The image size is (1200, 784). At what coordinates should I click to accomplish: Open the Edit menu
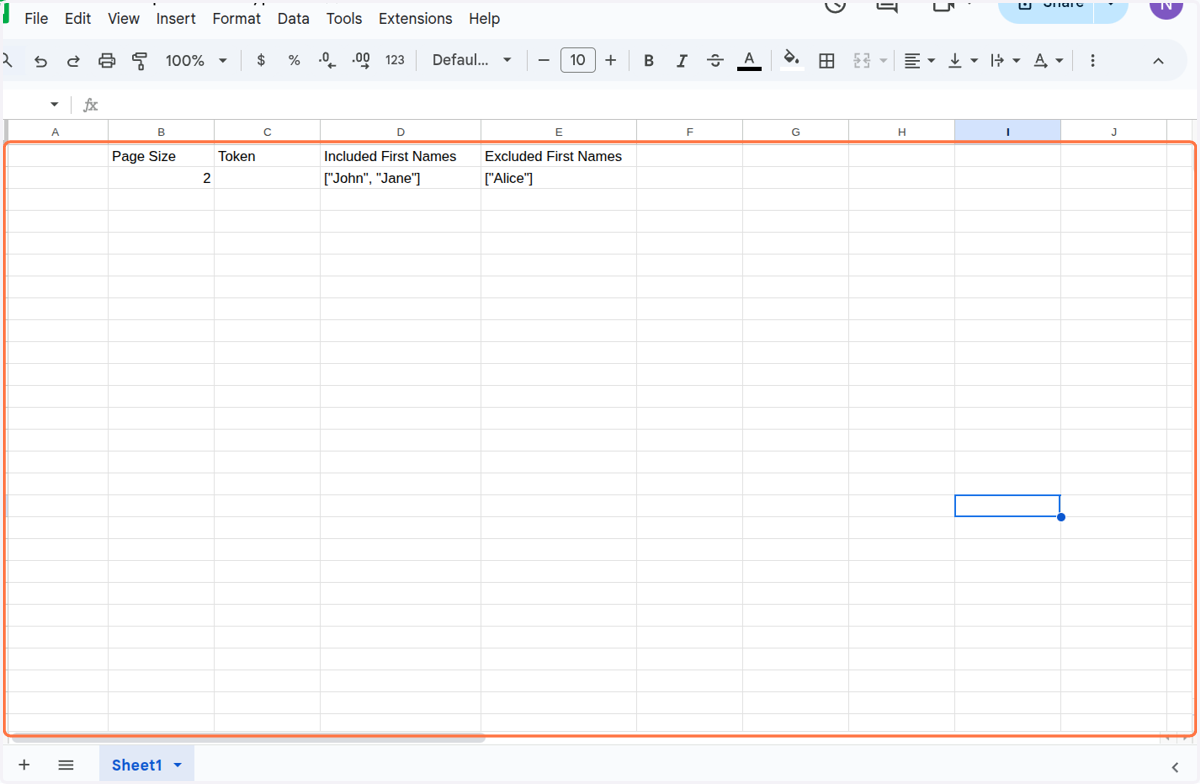coord(78,18)
